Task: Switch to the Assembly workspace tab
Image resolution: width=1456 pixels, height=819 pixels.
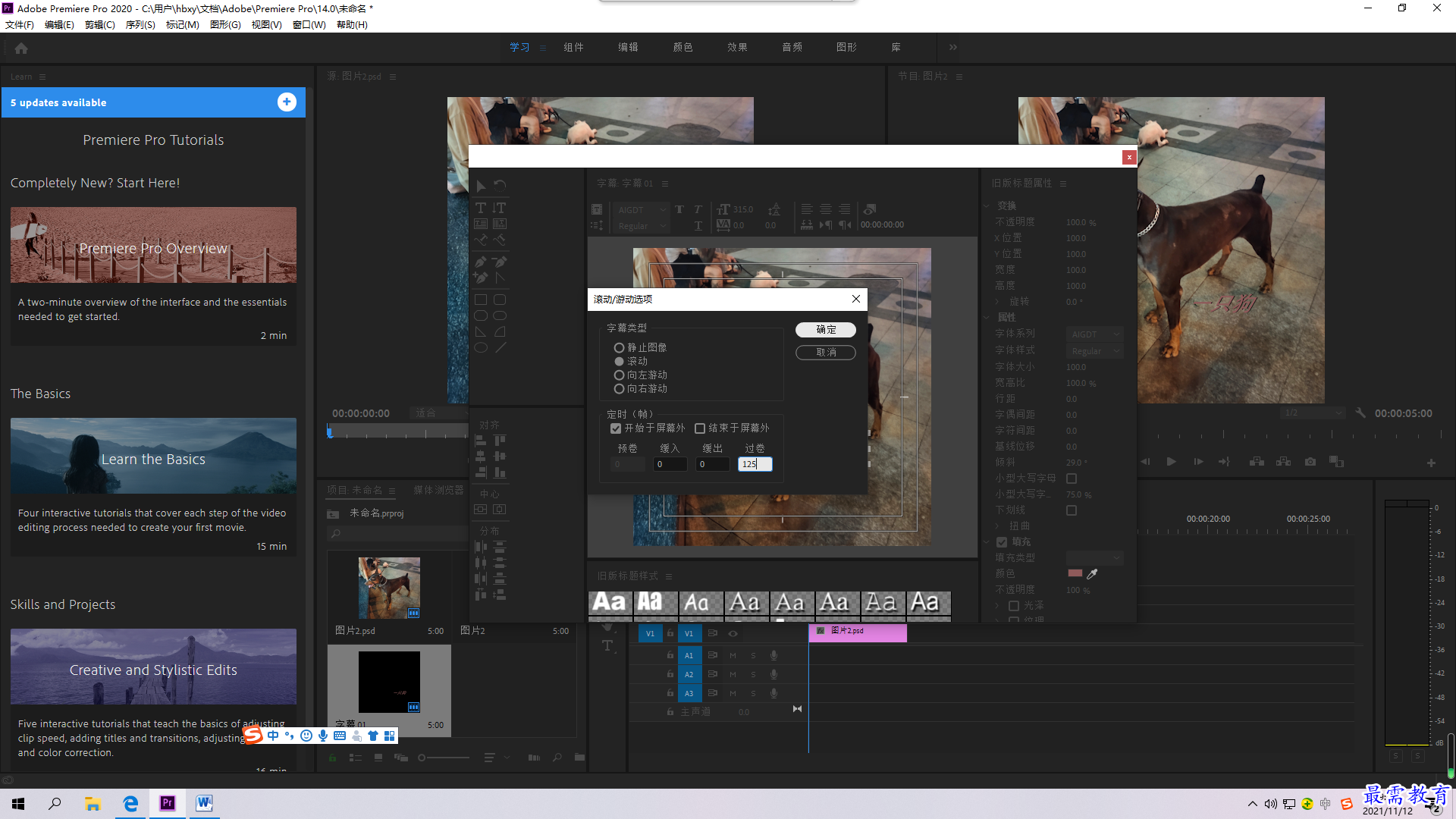Action: coord(574,47)
